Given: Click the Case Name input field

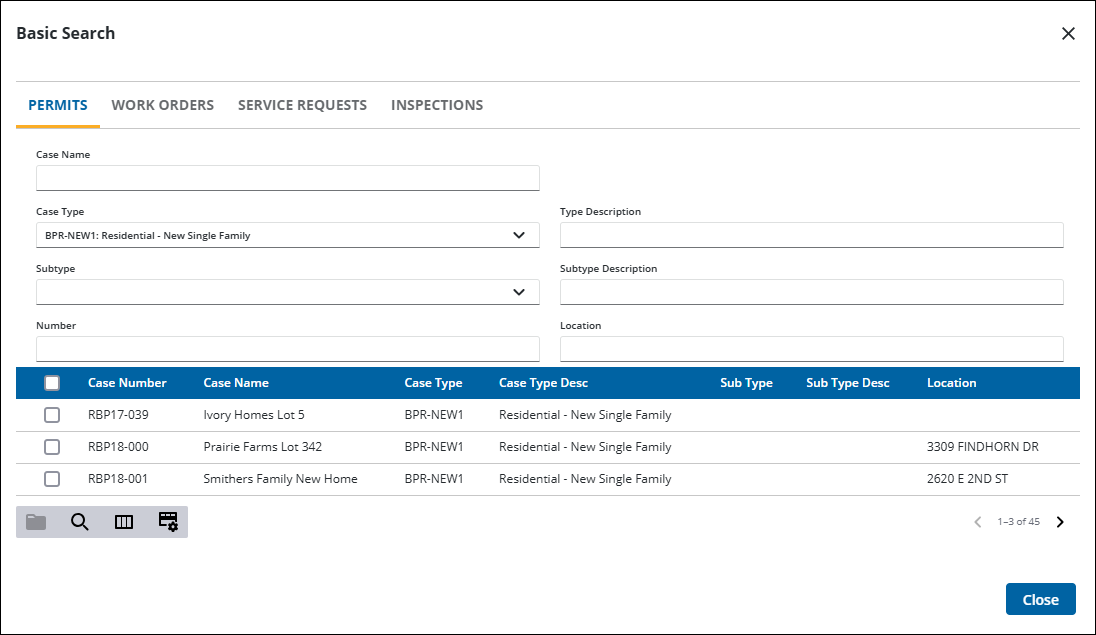Looking at the screenshot, I should click(287, 178).
